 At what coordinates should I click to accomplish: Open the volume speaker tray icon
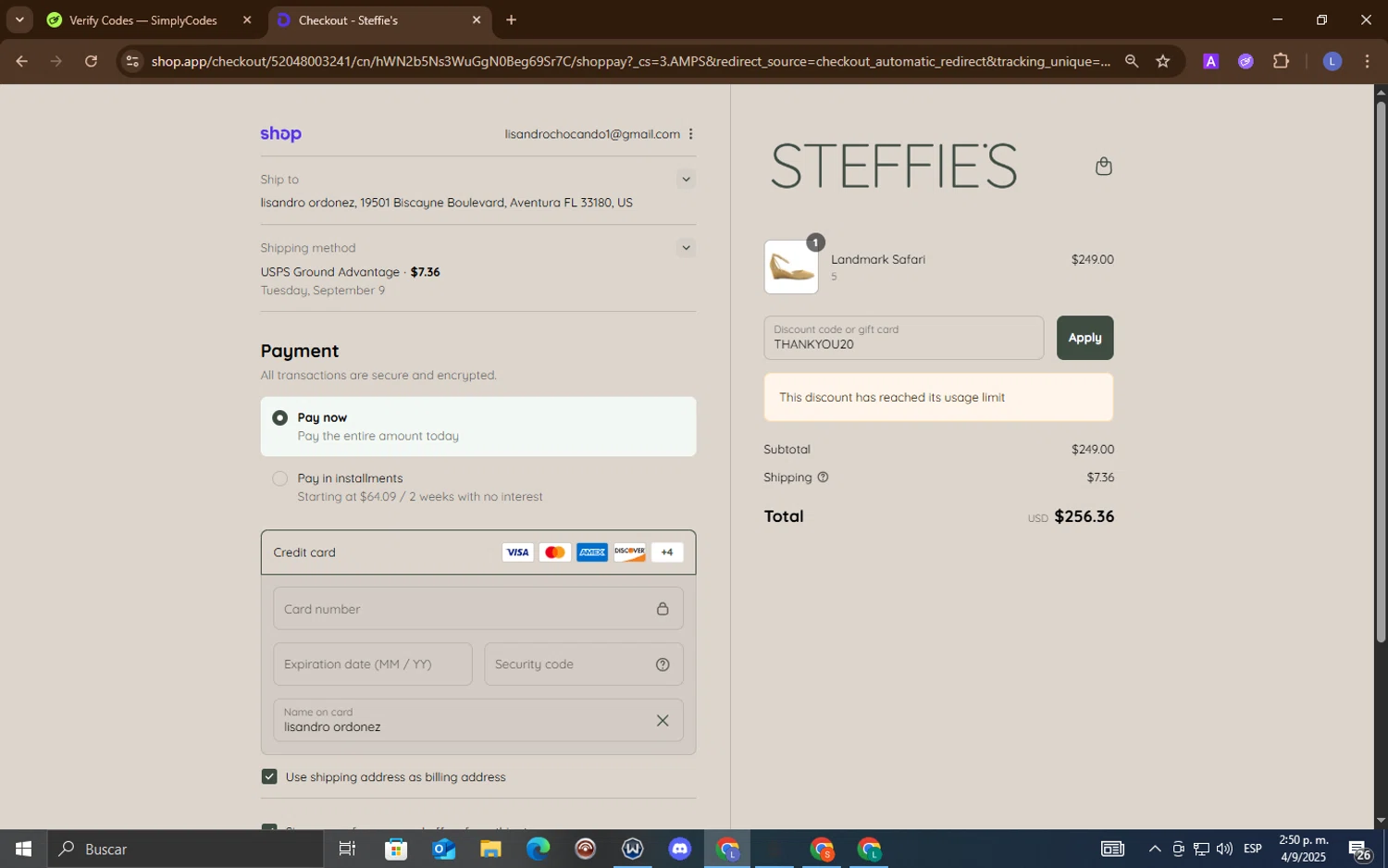pos(1224,849)
